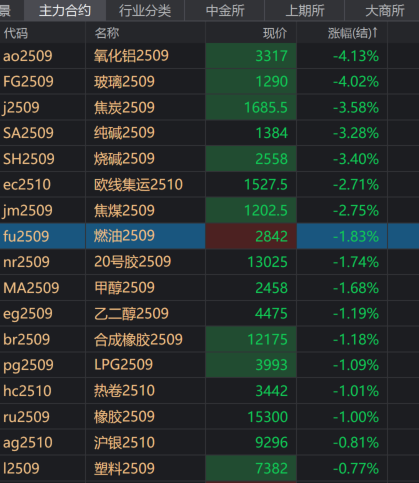Select the 塑料2509 row
This screenshot has height=483, width=419.
pos(209,469)
